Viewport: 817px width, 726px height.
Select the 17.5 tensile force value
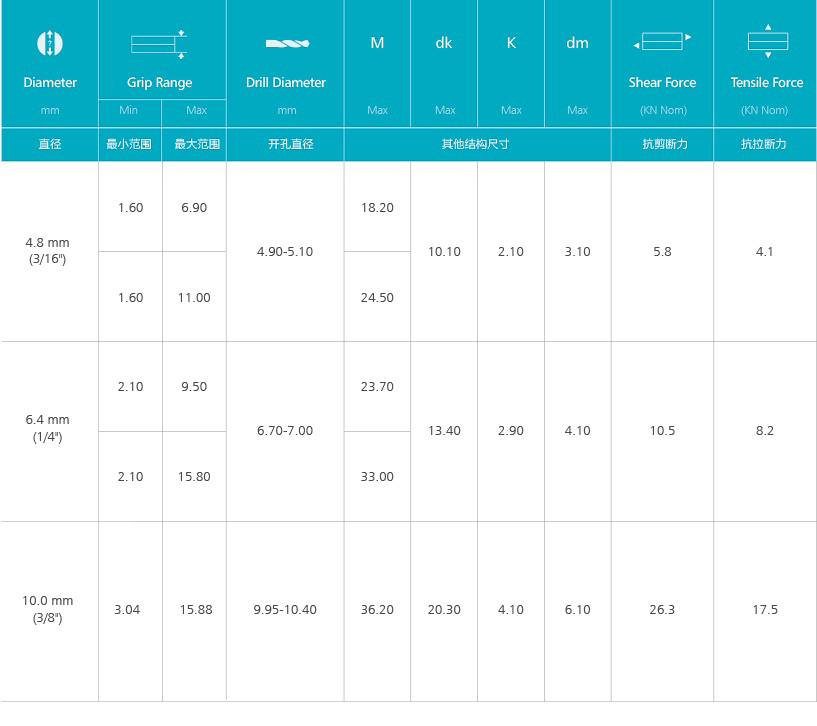pos(765,609)
